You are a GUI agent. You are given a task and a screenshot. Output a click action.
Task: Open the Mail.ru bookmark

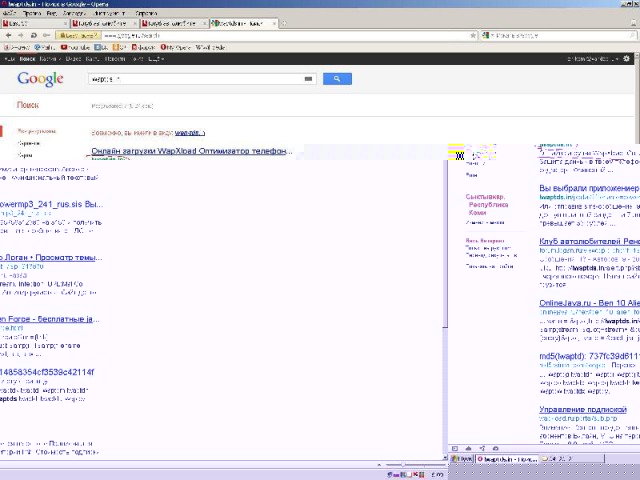(x=44, y=47)
